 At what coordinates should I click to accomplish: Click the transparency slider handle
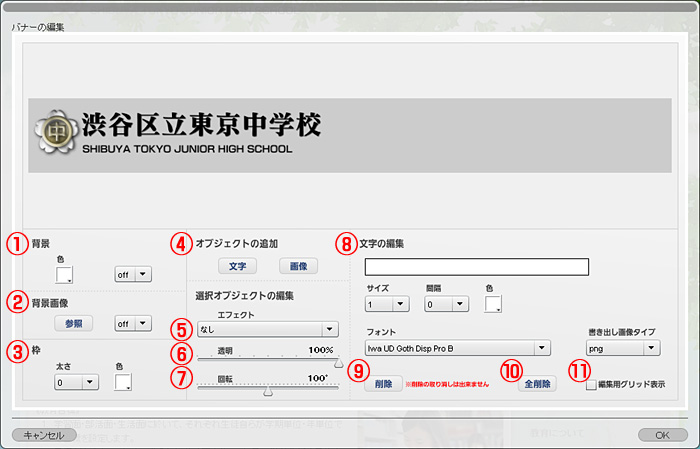tap(338, 363)
